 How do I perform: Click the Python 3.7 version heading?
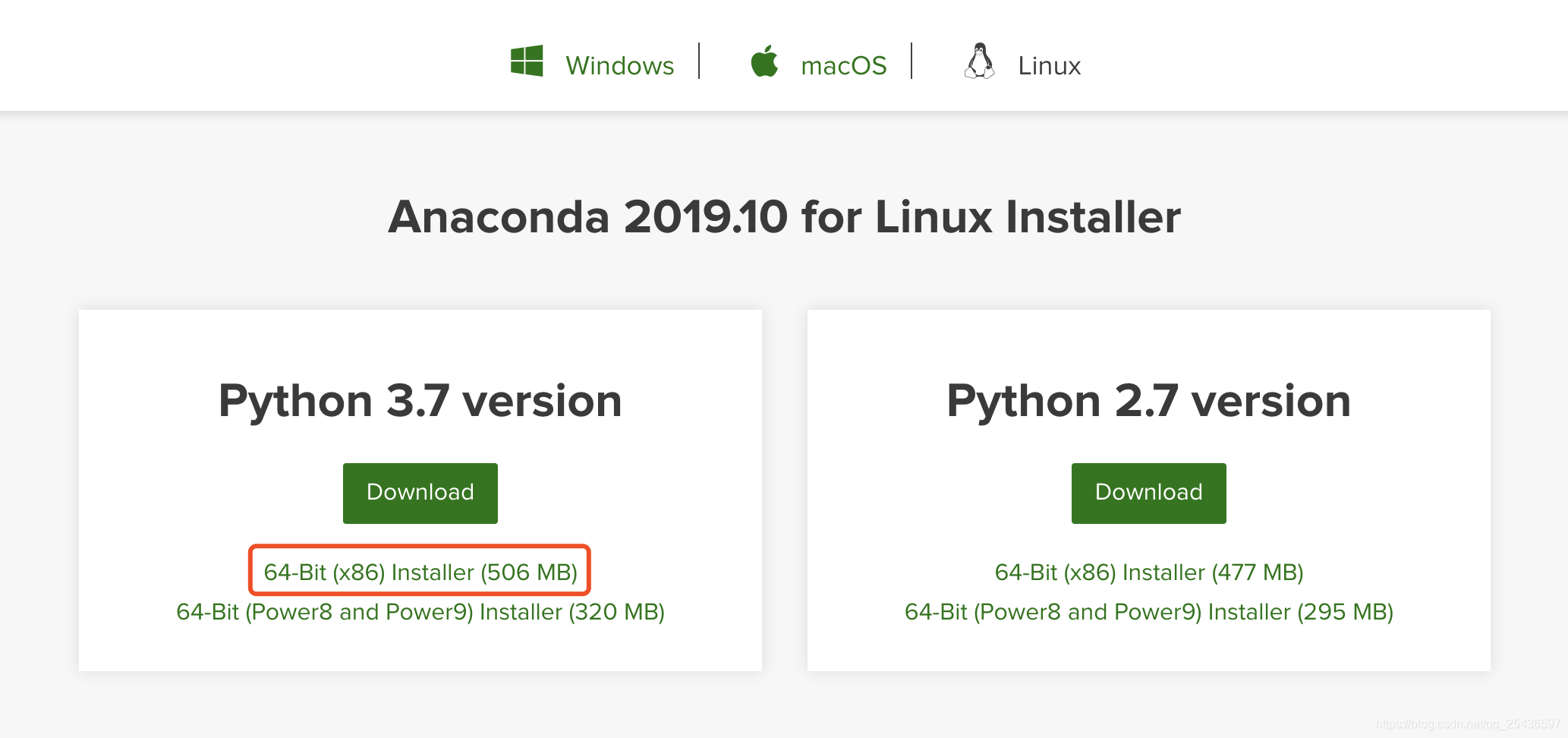coord(420,401)
